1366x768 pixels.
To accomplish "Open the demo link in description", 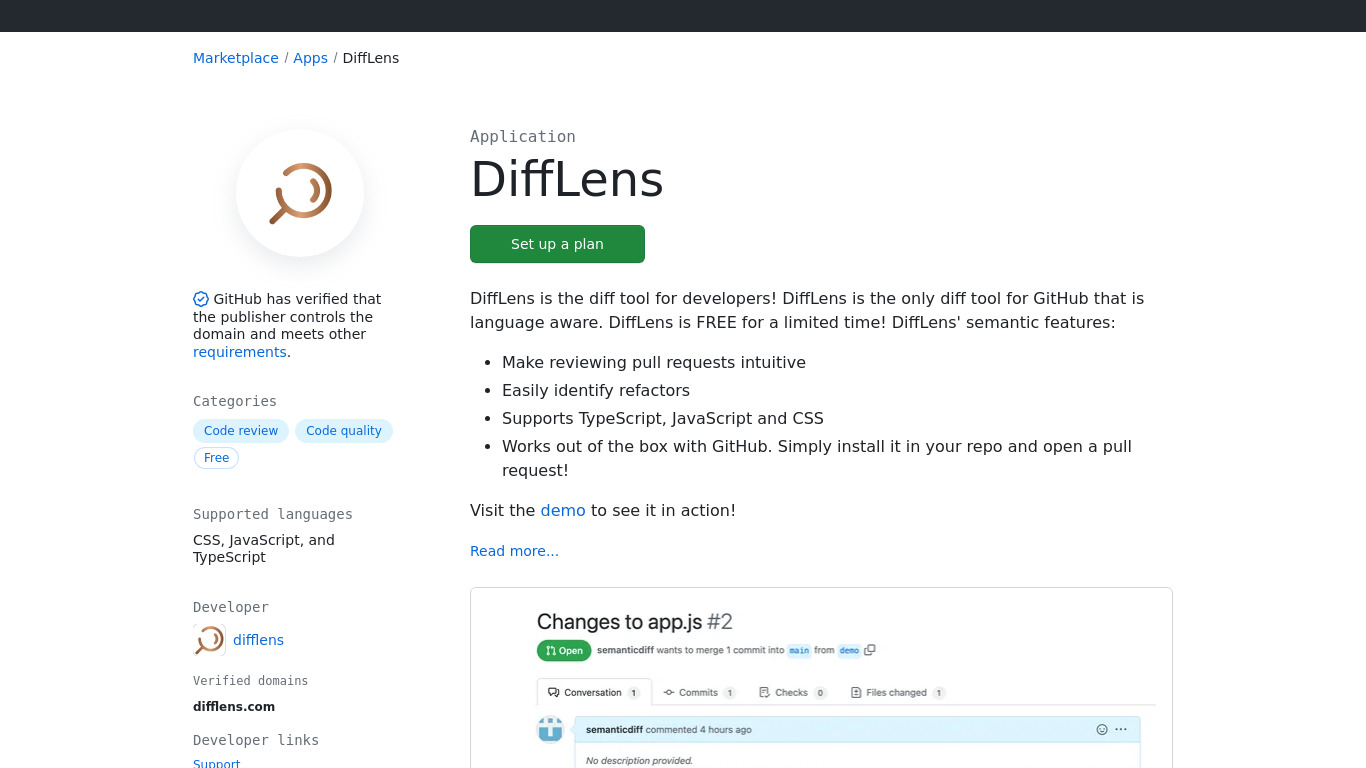I will [x=563, y=510].
